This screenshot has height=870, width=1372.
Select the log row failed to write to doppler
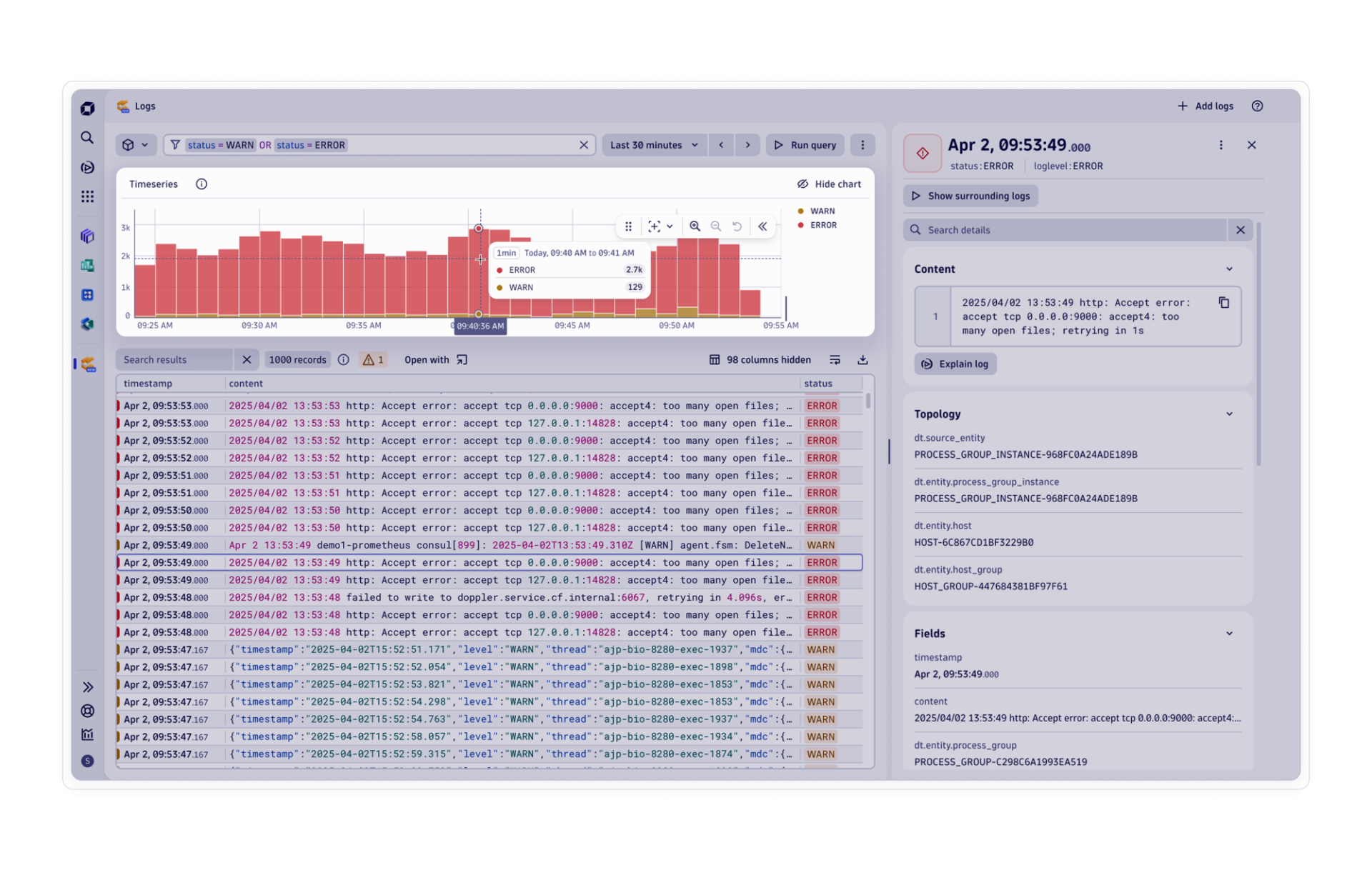[490, 598]
